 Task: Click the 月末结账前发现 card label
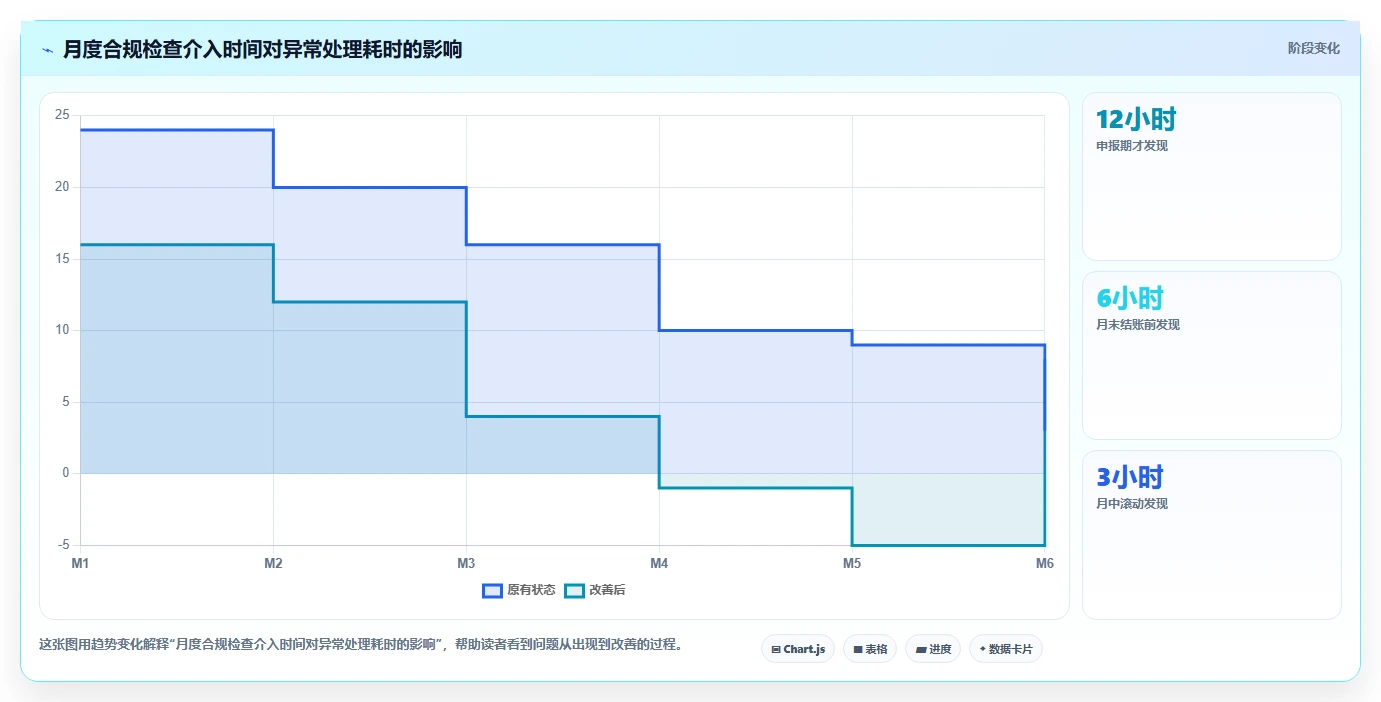tap(1138, 325)
